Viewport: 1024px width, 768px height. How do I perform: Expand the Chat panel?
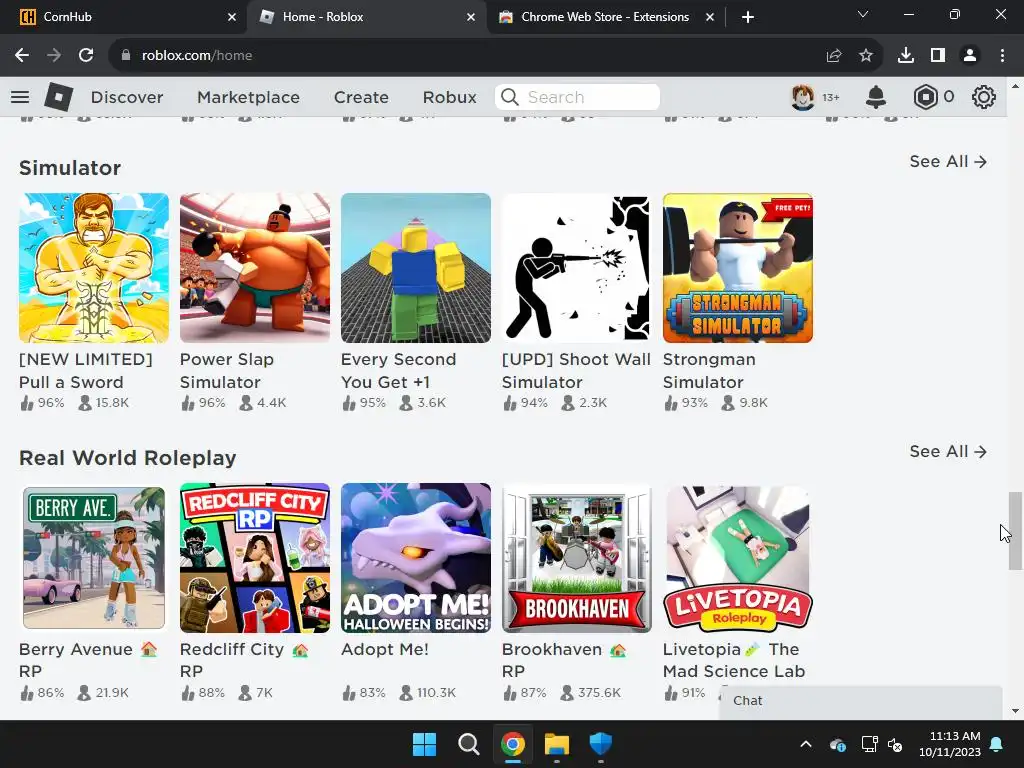pyautogui.click(x=861, y=701)
